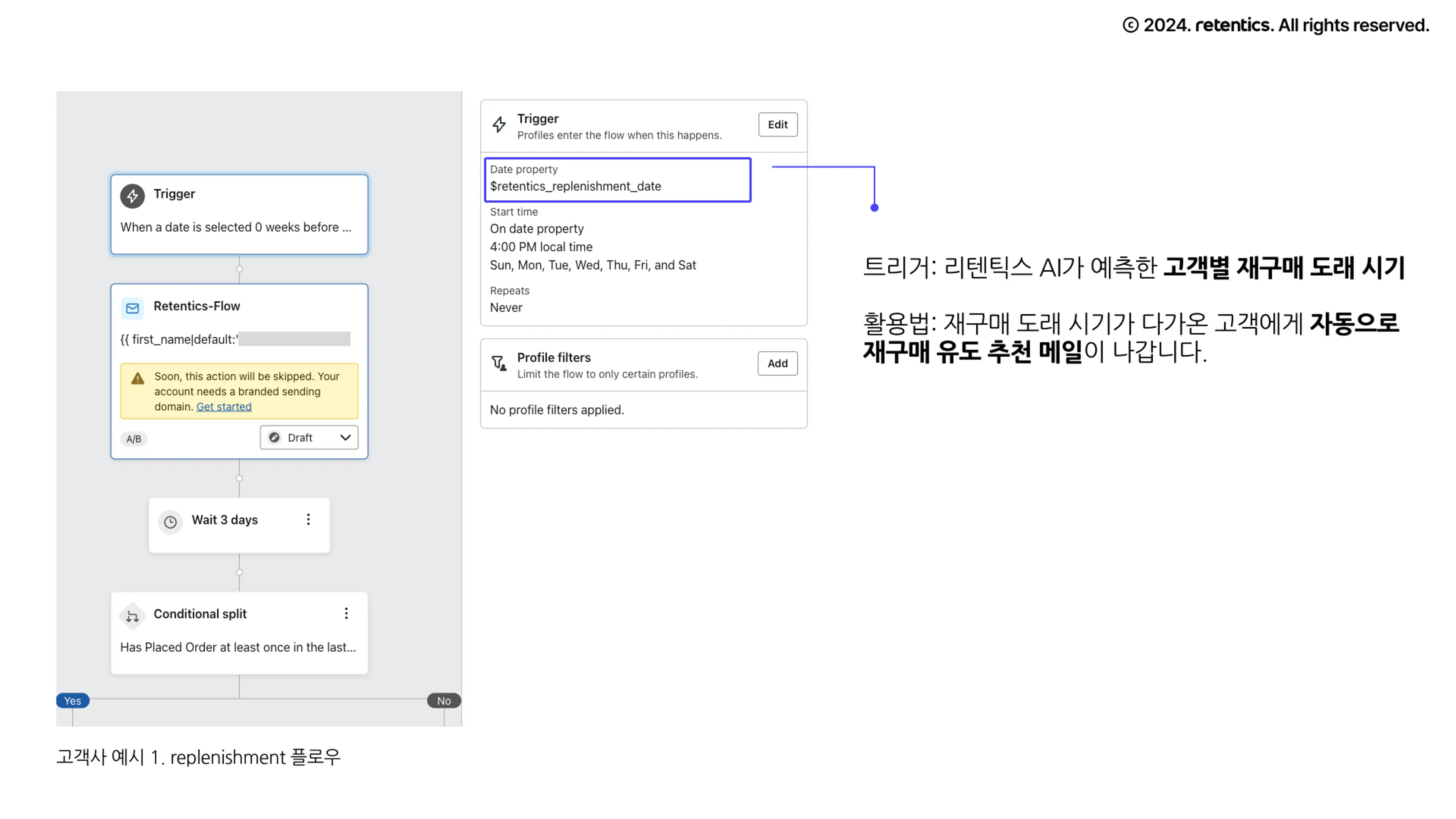
Task: Click the Date property field $retentics_replenishment_date
Action: [617, 179]
